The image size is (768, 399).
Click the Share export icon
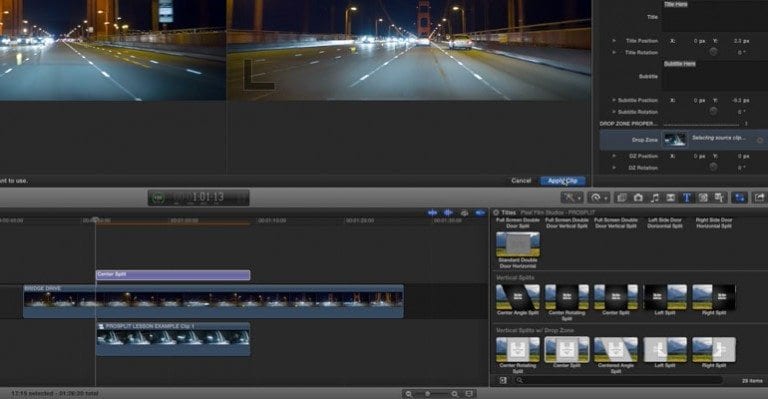(x=759, y=197)
